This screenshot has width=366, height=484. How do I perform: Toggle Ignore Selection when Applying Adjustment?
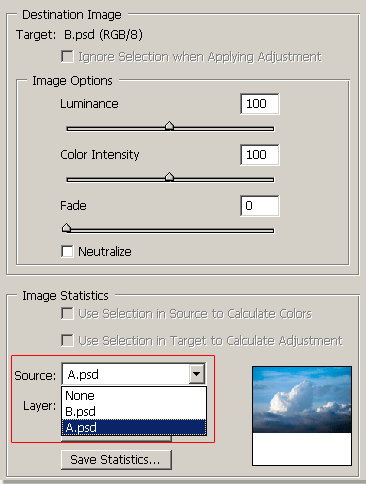click(67, 56)
